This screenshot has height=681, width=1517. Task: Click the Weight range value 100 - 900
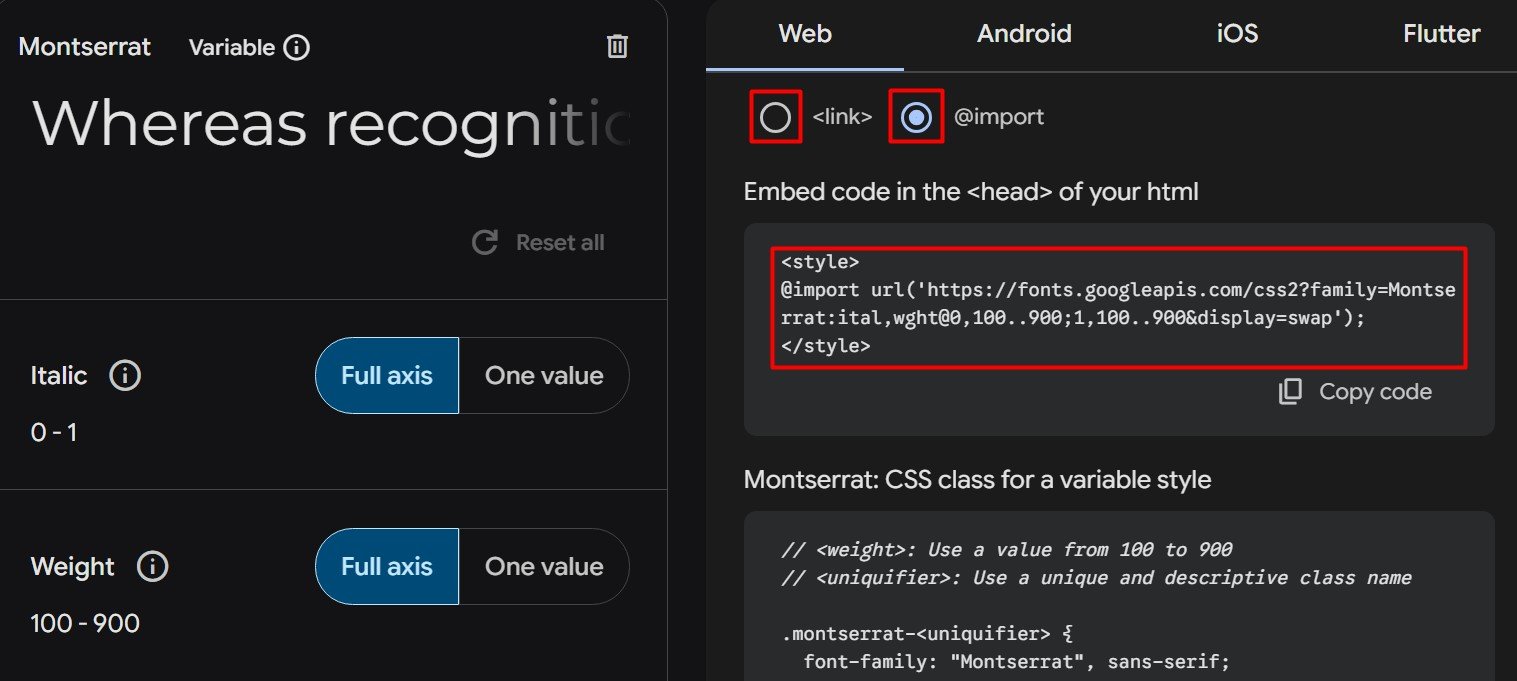(x=85, y=624)
